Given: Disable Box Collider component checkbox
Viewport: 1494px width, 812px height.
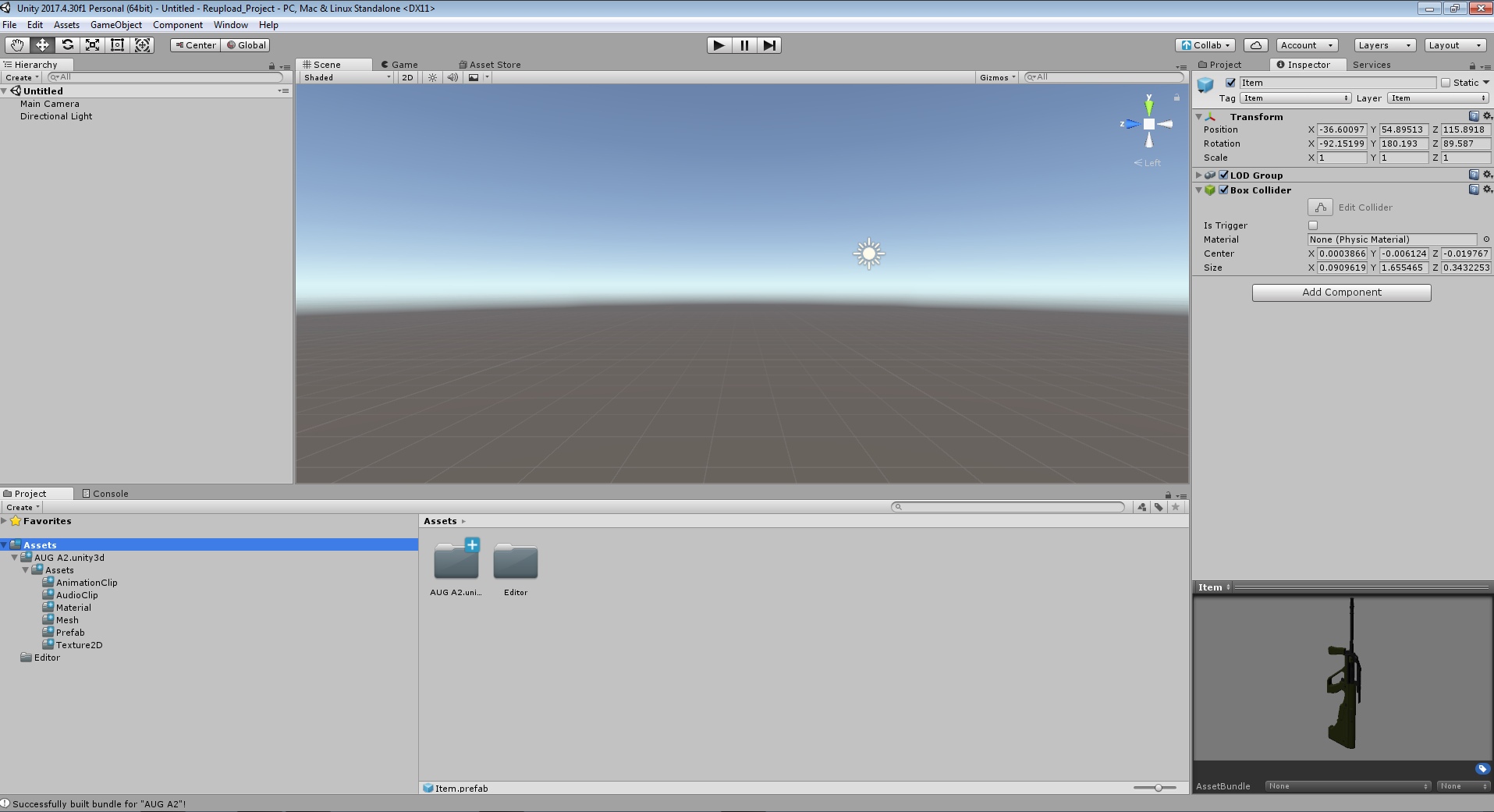Looking at the screenshot, I should 1224,190.
